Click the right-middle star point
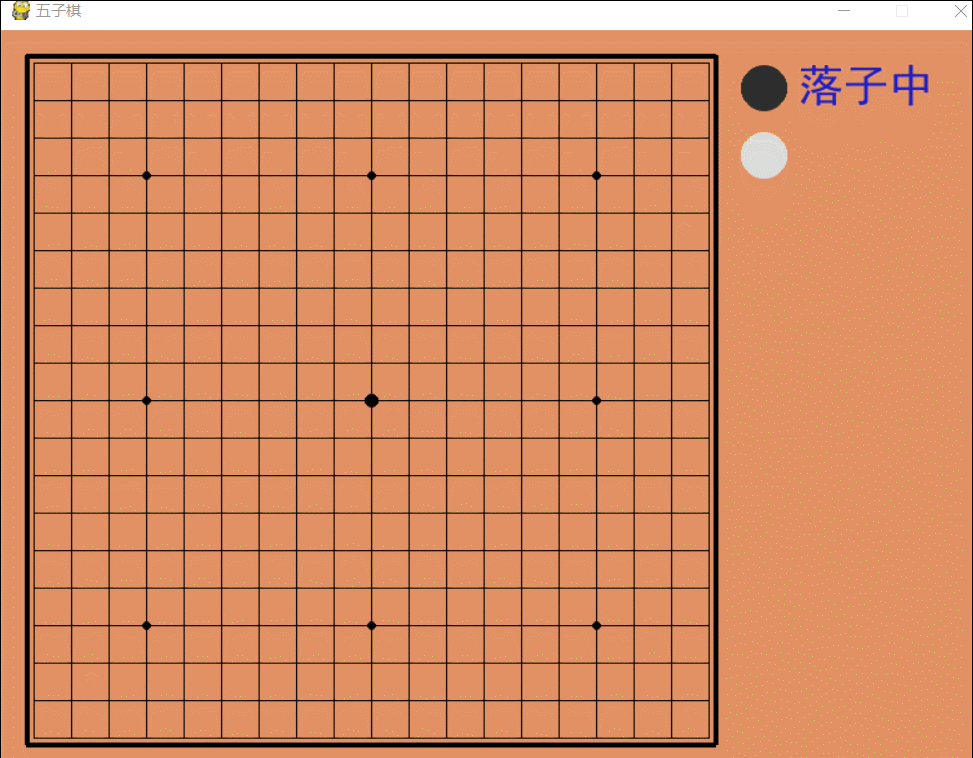The width and height of the screenshot is (973, 758). click(x=596, y=400)
